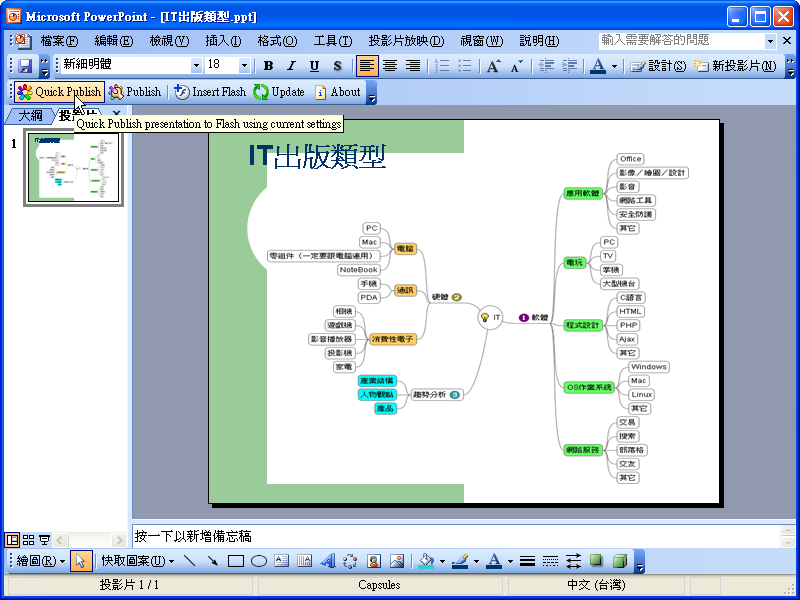Switch to the 大綱 outline tab
The width and height of the screenshot is (800, 600).
[x=30, y=116]
